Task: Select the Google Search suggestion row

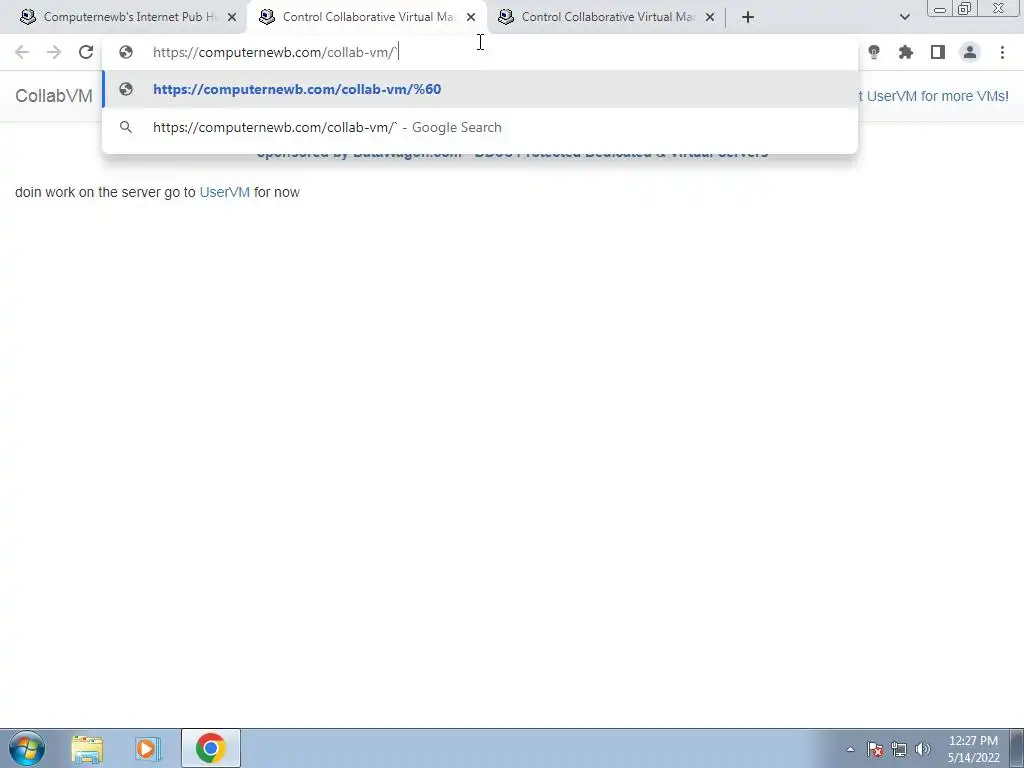Action: coord(480,127)
